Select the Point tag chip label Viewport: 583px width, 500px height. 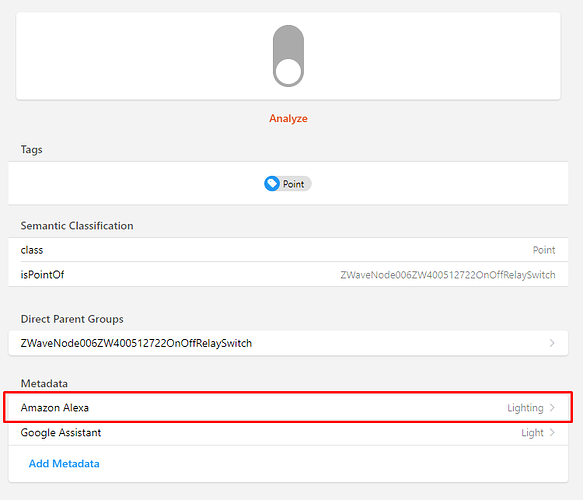pos(293,184)
